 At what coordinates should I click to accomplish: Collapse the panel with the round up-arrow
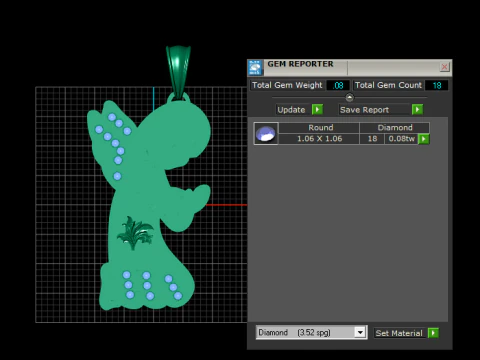click(349, 97)
